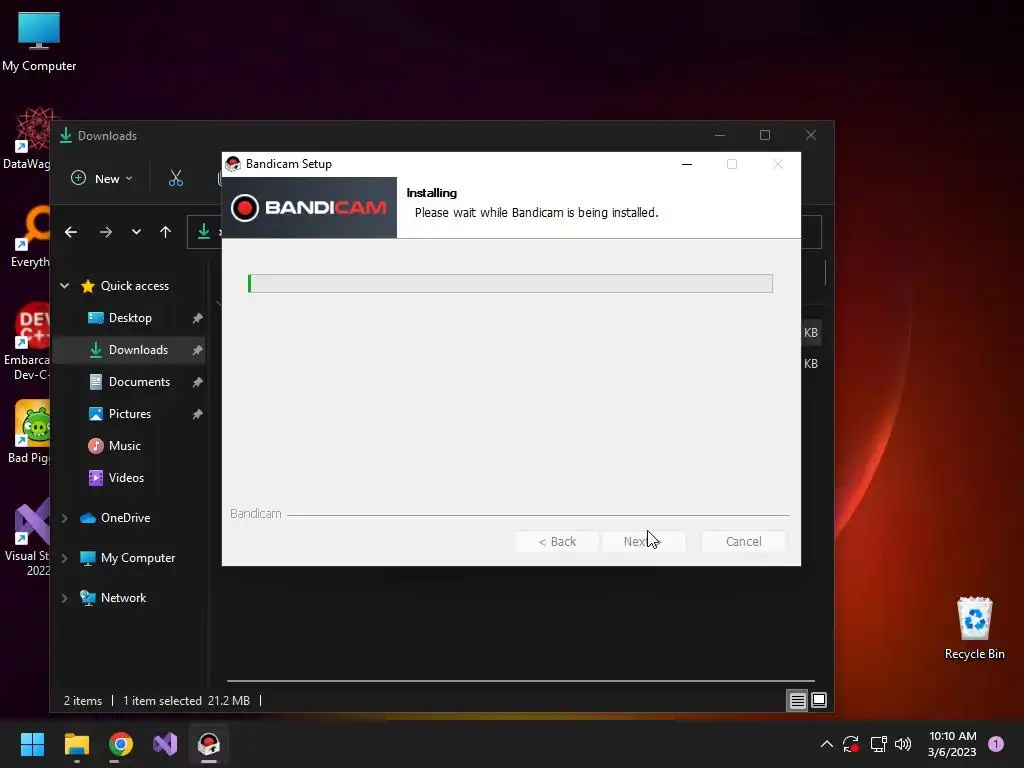Open the Windows Start menu
This screenshot has width=1024, height=768.
[32, 744]
